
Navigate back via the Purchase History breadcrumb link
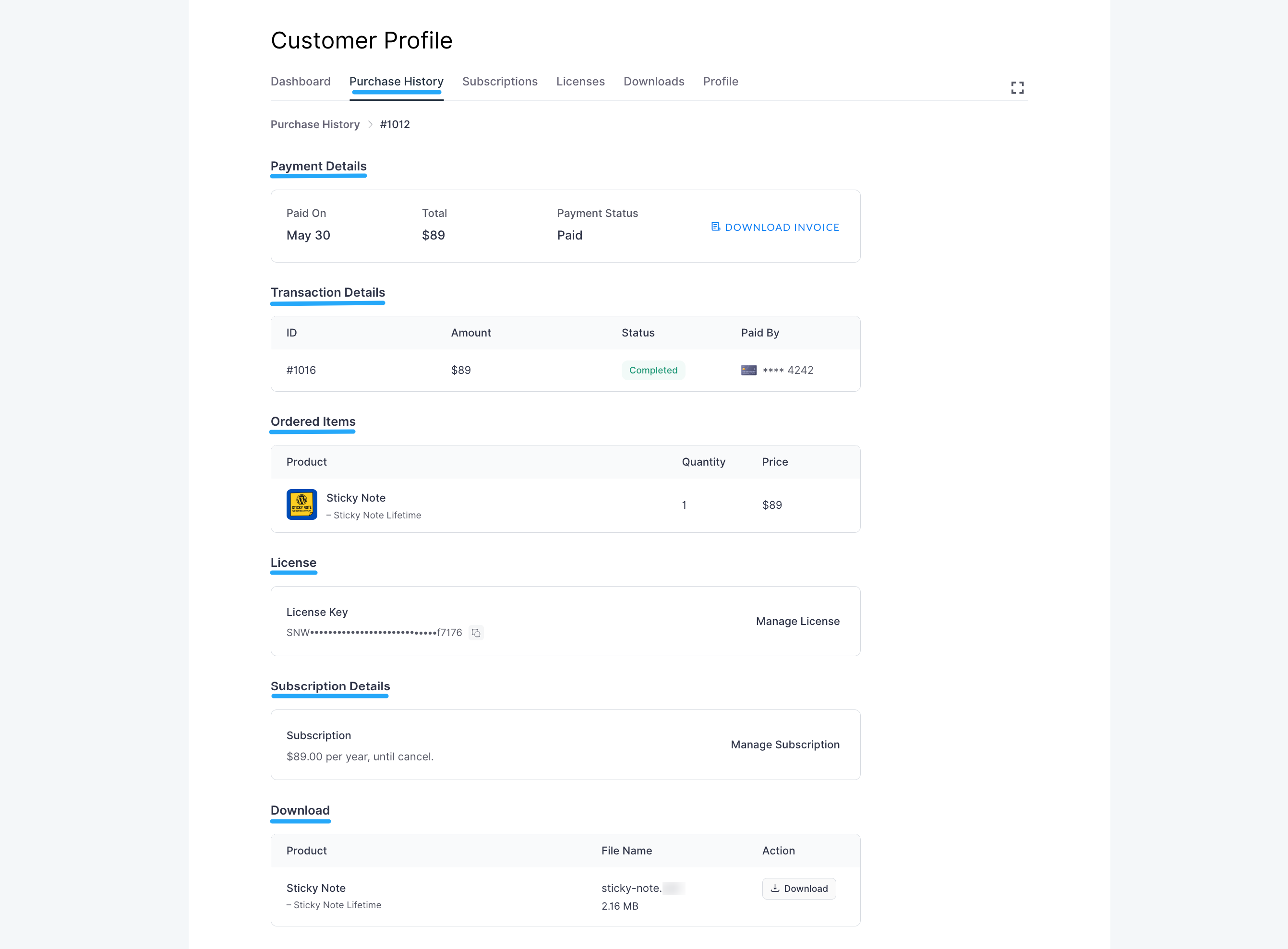315,124
